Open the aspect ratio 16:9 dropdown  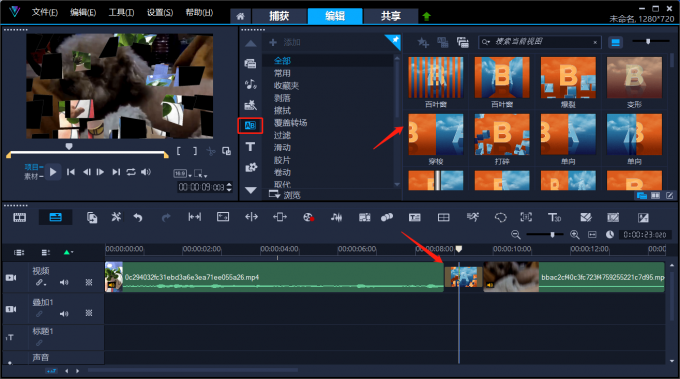click(182, 174)
